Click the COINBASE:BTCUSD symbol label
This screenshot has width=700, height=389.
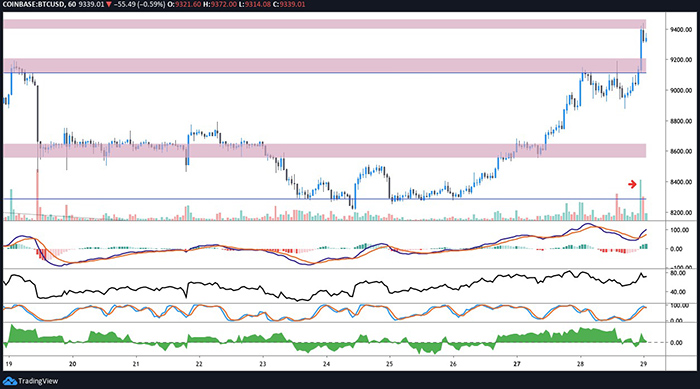(32, 4)
